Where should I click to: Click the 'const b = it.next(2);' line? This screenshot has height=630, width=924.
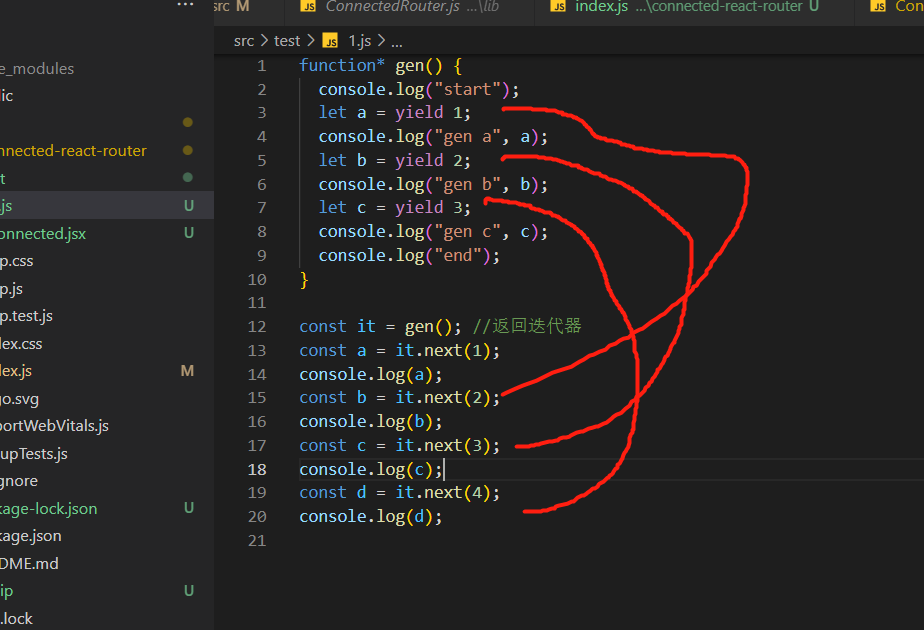[x=400, y=398]
